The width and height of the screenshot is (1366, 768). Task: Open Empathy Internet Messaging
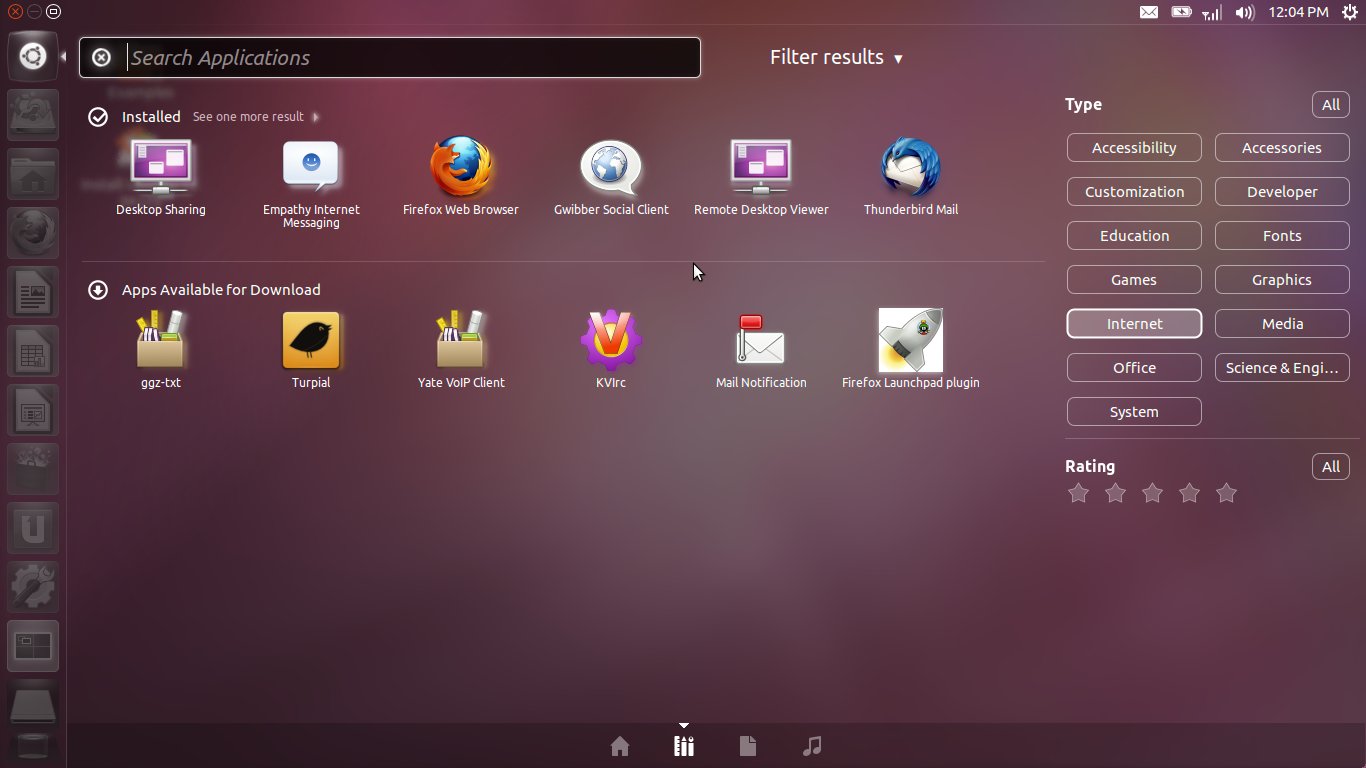(x=311, y=184)
